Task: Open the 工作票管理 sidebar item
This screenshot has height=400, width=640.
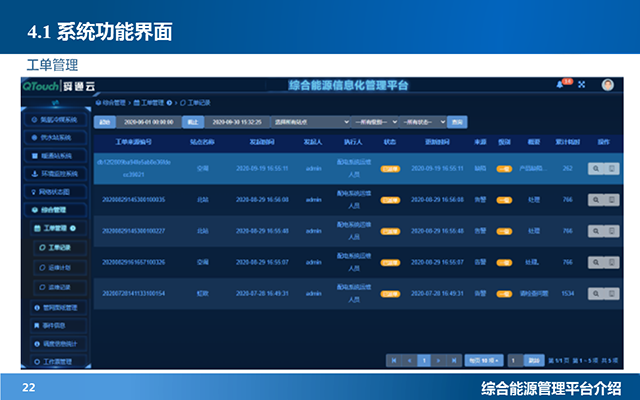Action: pyautogui.click(x=59, y=362)
